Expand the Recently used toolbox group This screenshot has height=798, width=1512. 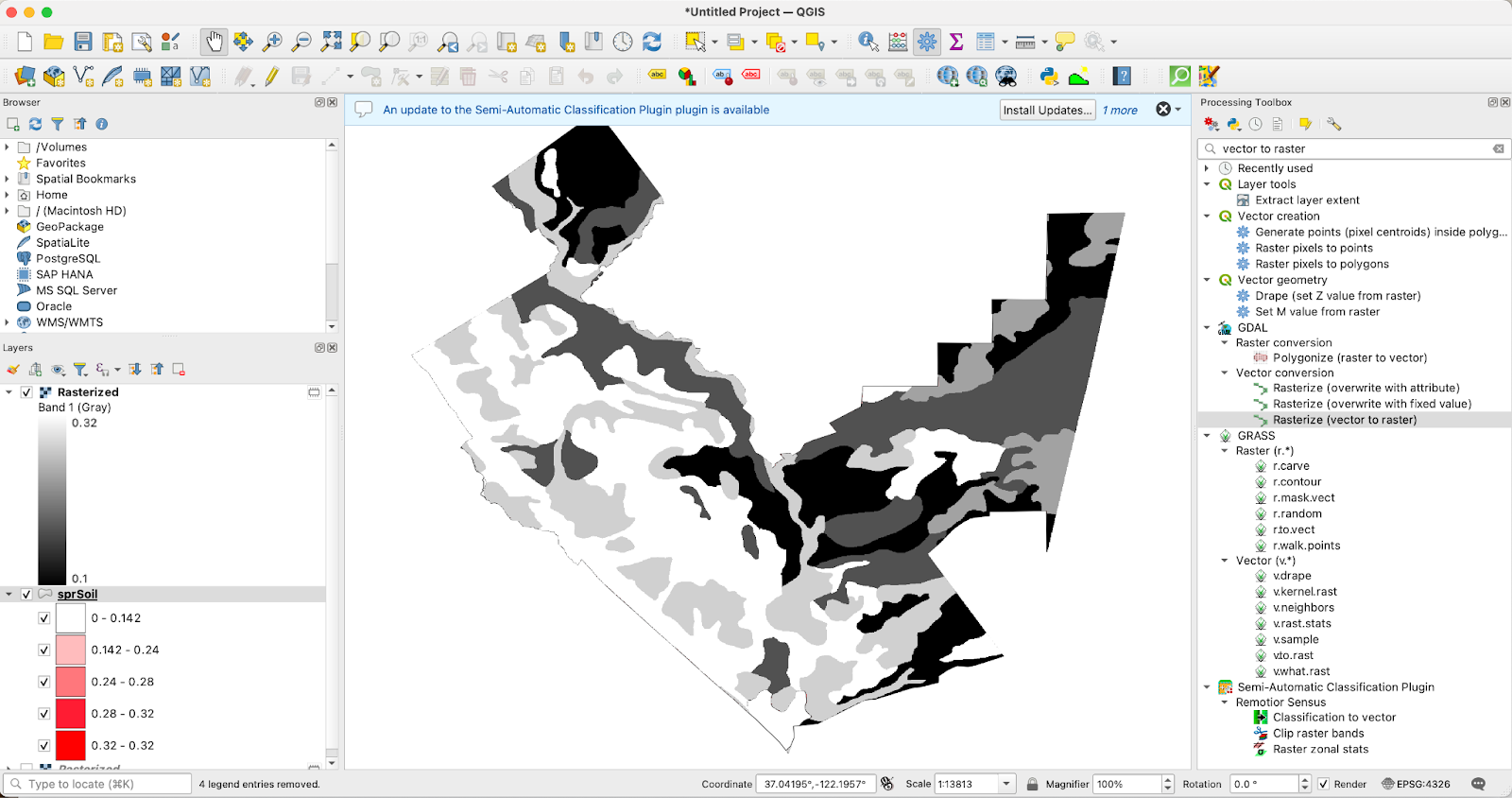[x=1207, y=168]
